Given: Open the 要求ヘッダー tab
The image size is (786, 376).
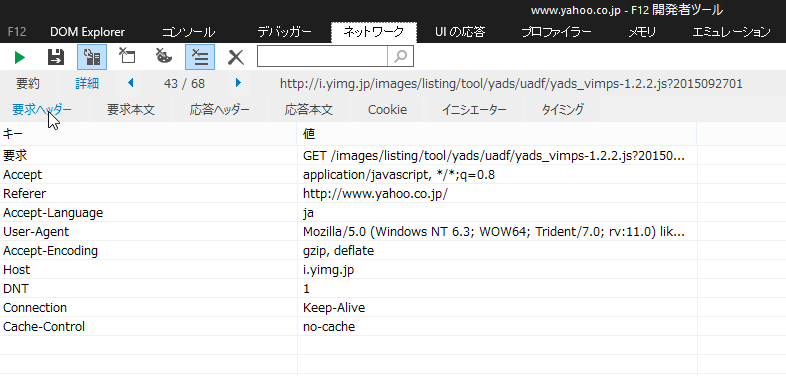Looking at the screenshot, I should [42, 110].
